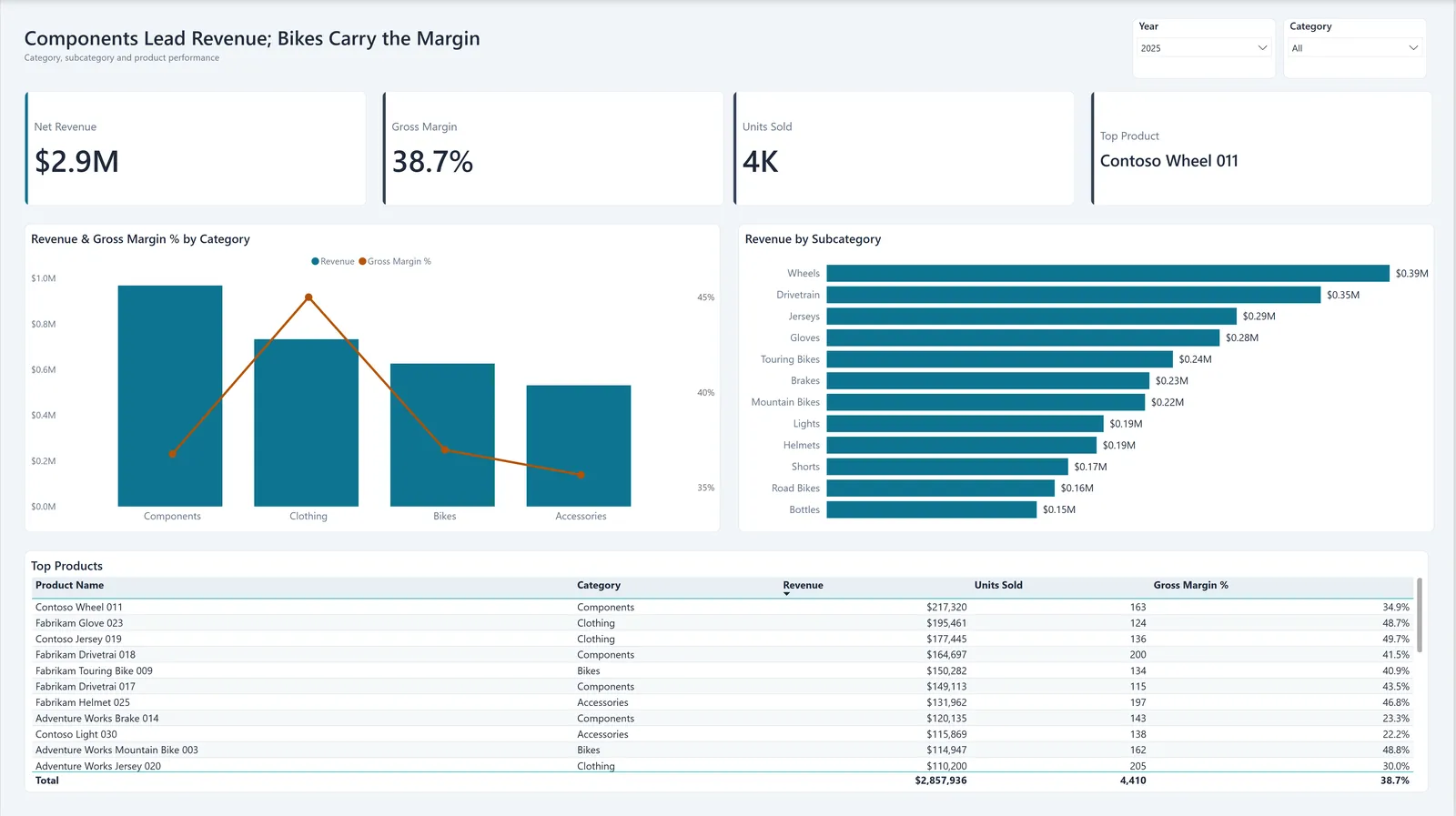Select the Shorts subcategory bar
This screenshot has width=1456, height=816.
coord(947,467)
